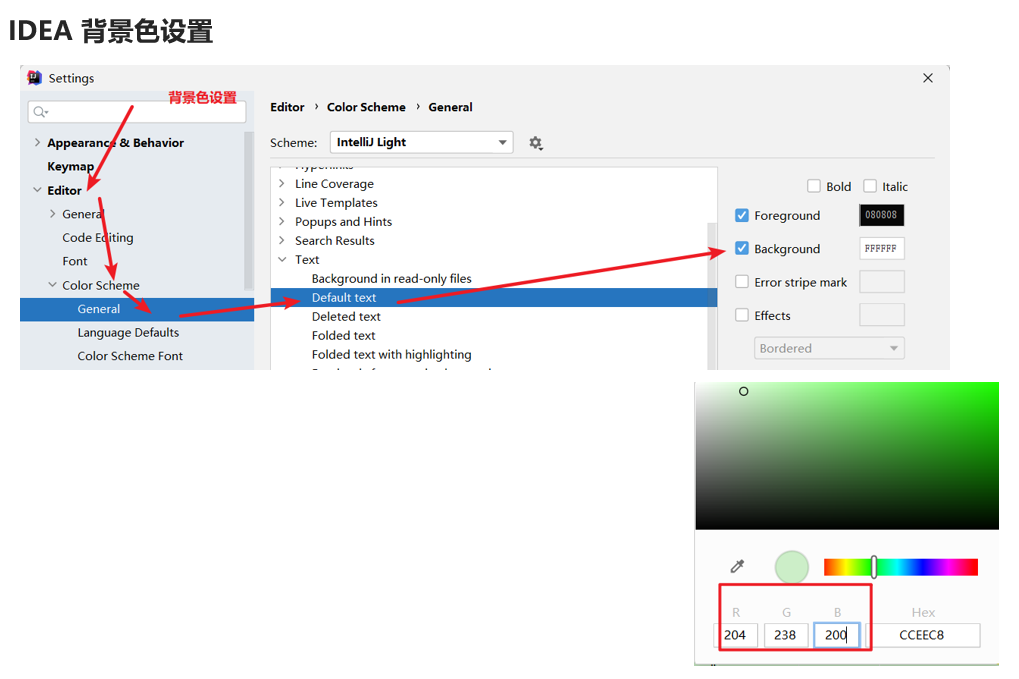Click the search magnifier icon in Settings
Screen dimensions: 1019x679
[x=40, y=112]
